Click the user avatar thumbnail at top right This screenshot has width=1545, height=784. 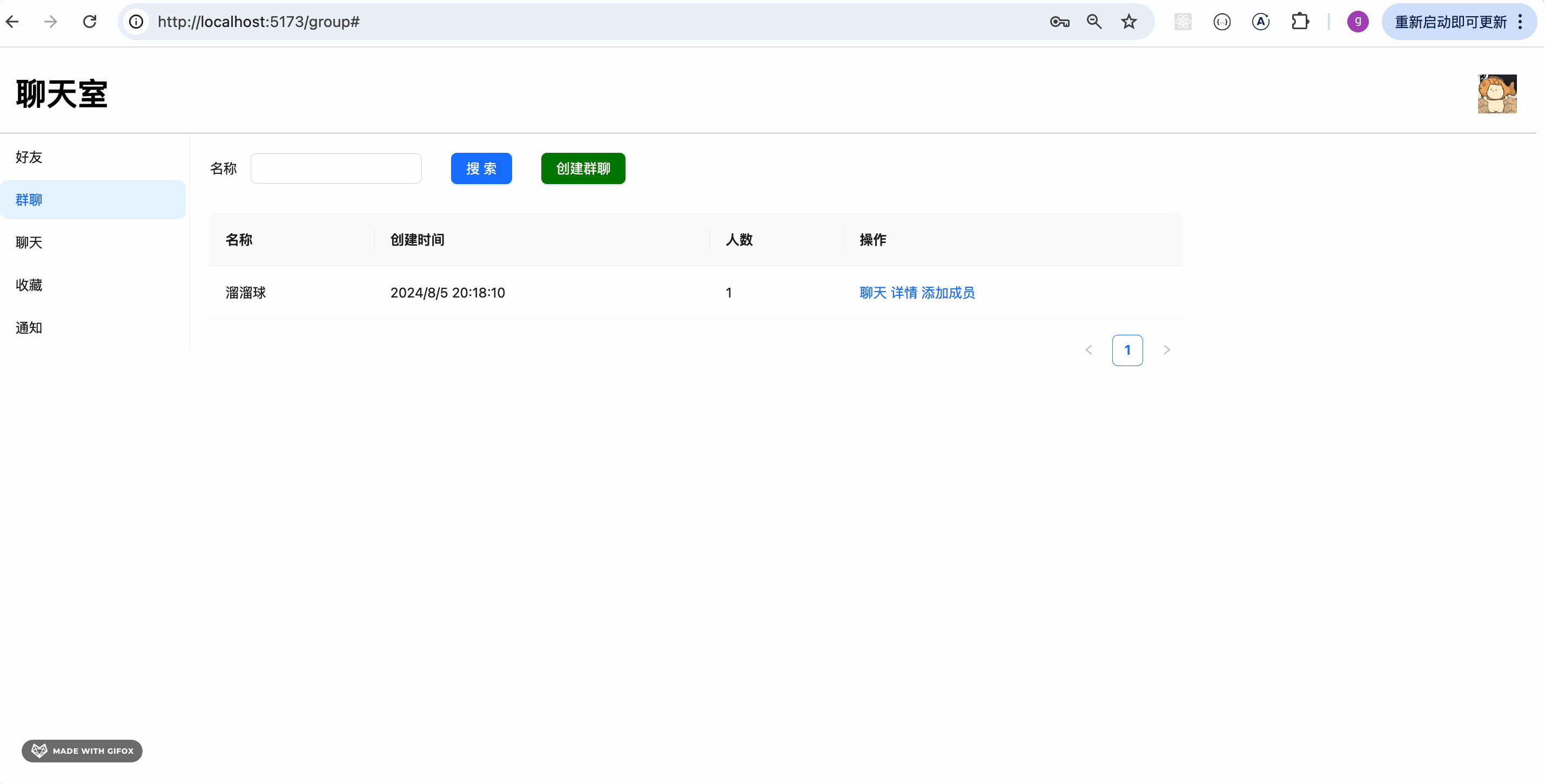click(x=1496, y=94)
